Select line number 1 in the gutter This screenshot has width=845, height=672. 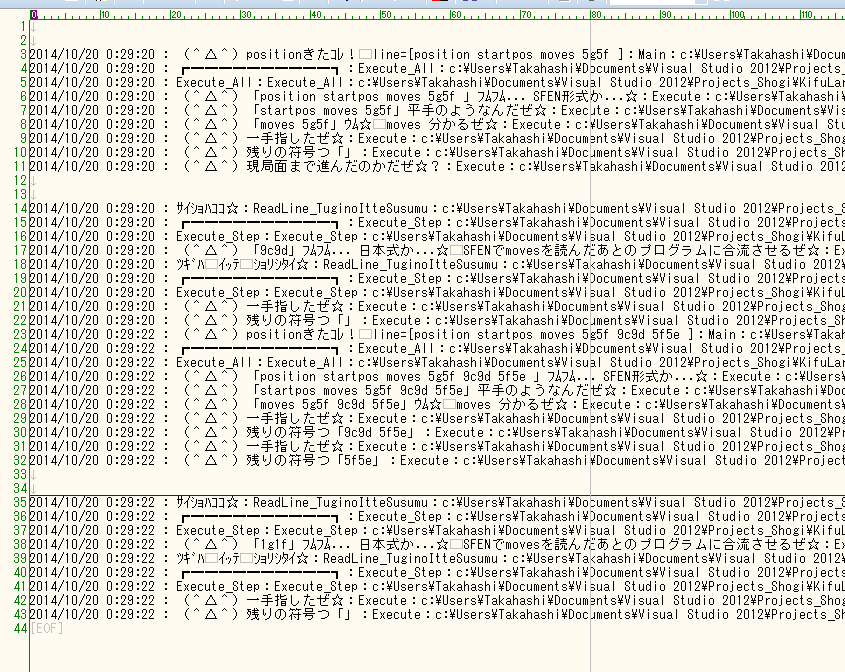point(23,26)
